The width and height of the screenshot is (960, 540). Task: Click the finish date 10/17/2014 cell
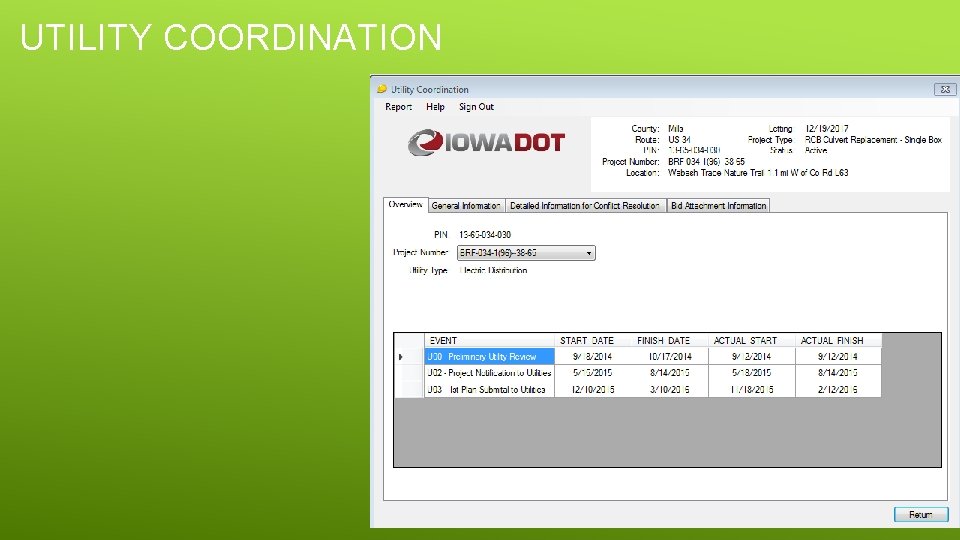(670, 356)
